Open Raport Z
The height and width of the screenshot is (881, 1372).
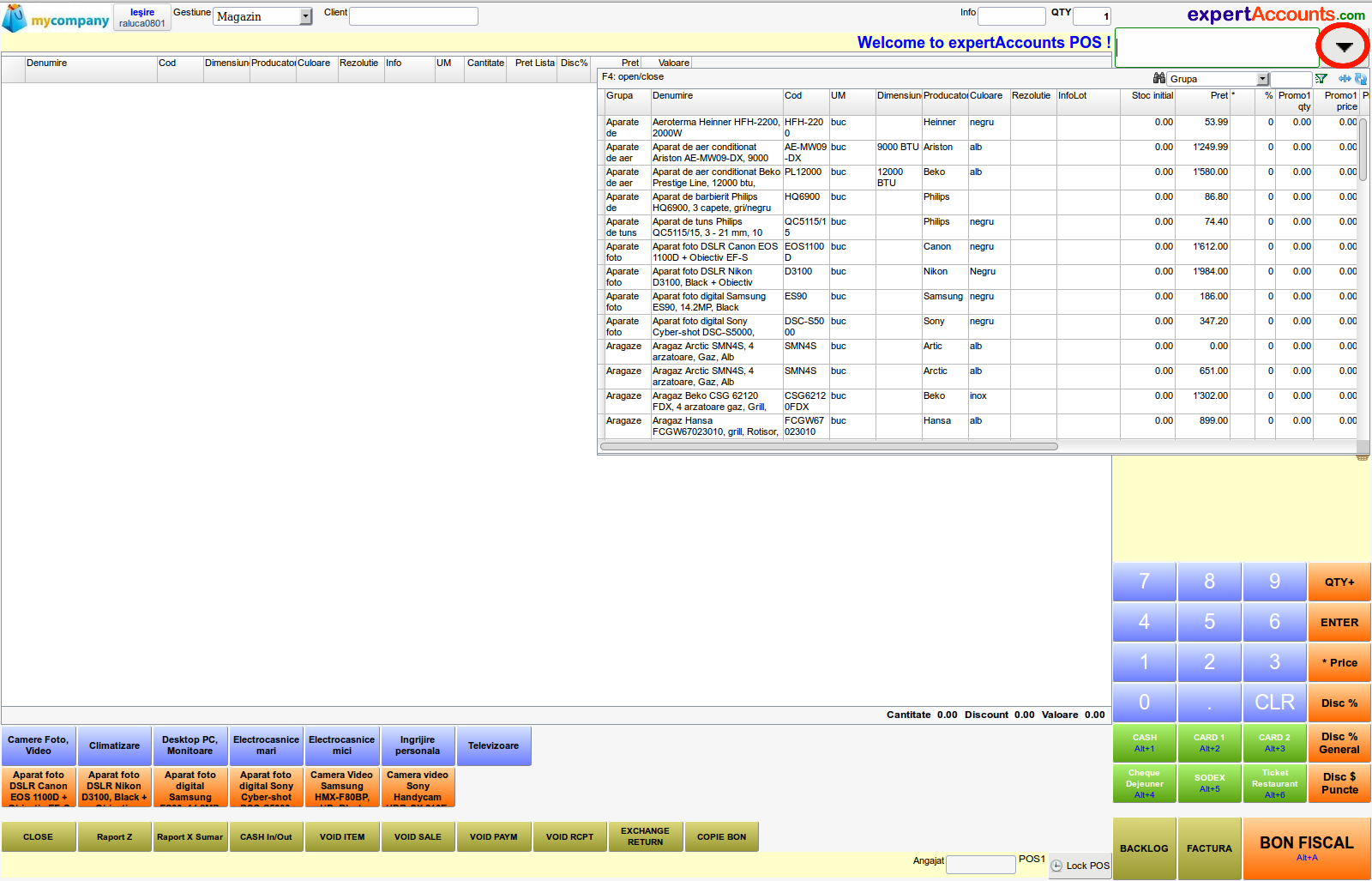coord(114,836)
